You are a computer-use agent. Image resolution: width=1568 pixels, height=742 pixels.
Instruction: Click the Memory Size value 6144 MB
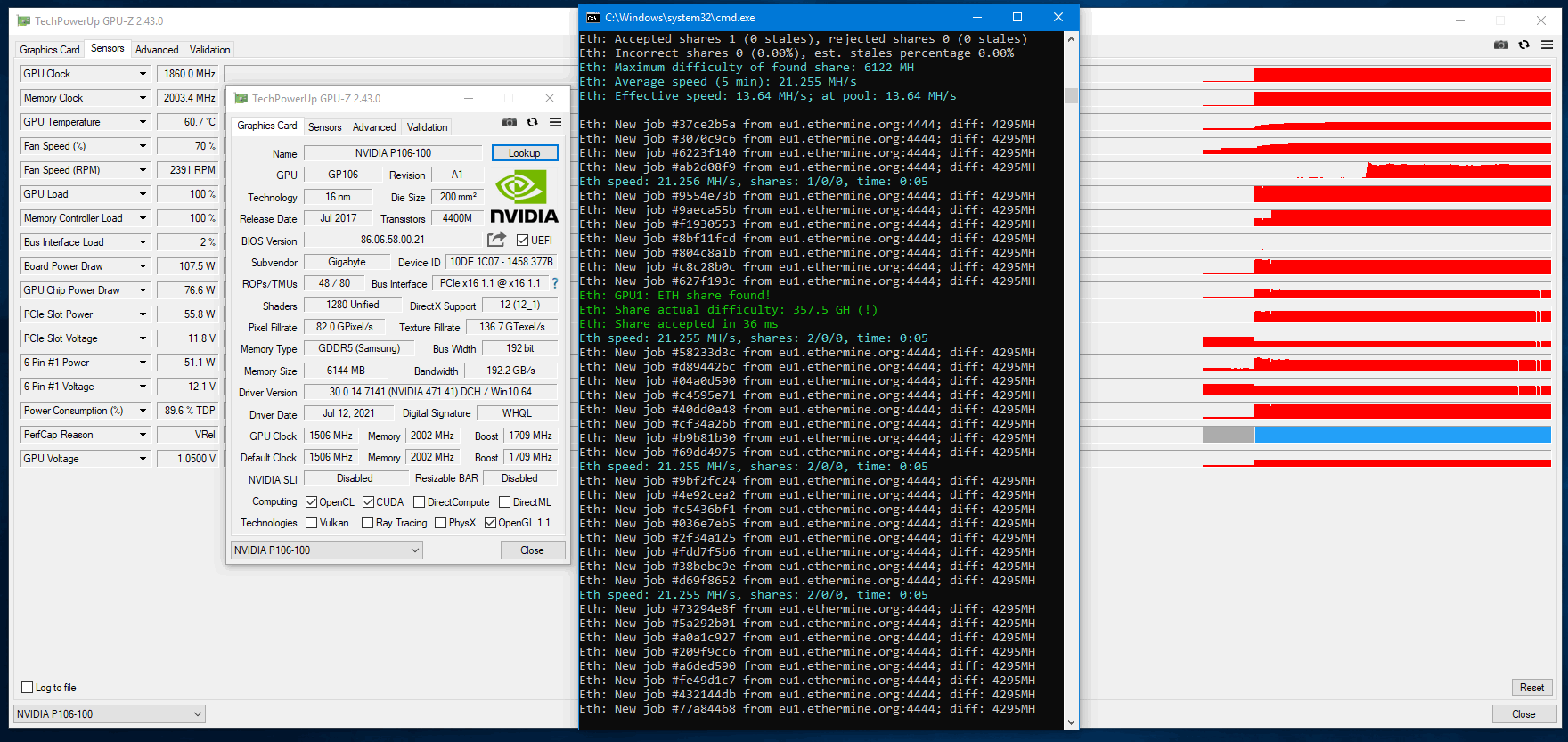(x=346, y=371)
